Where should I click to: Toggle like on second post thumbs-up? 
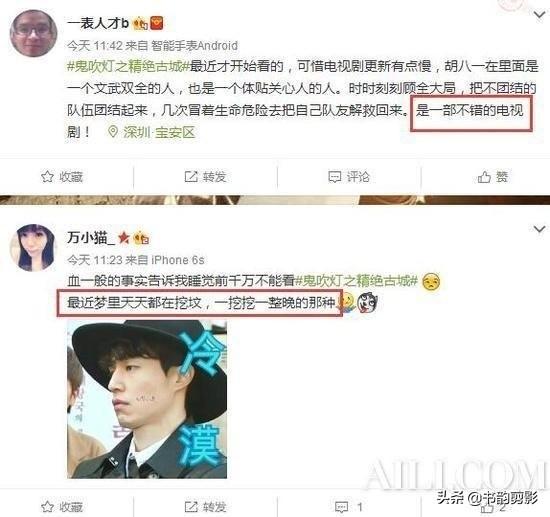coord(486,508)
